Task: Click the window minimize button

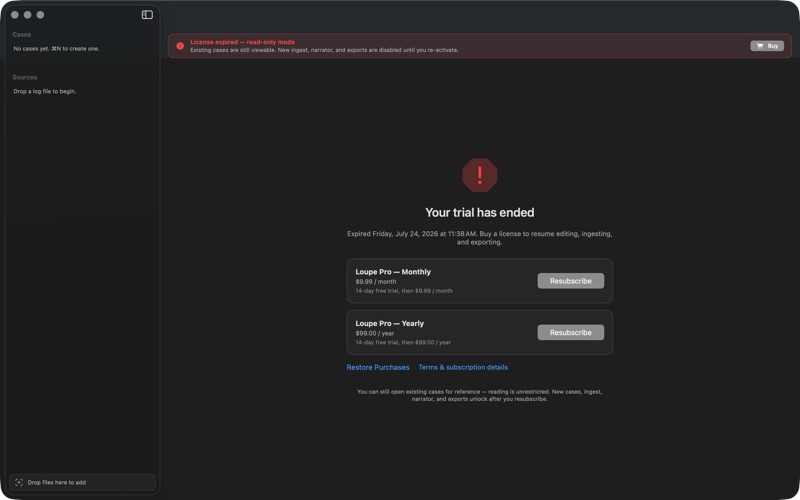Action: tap(28, 15)
